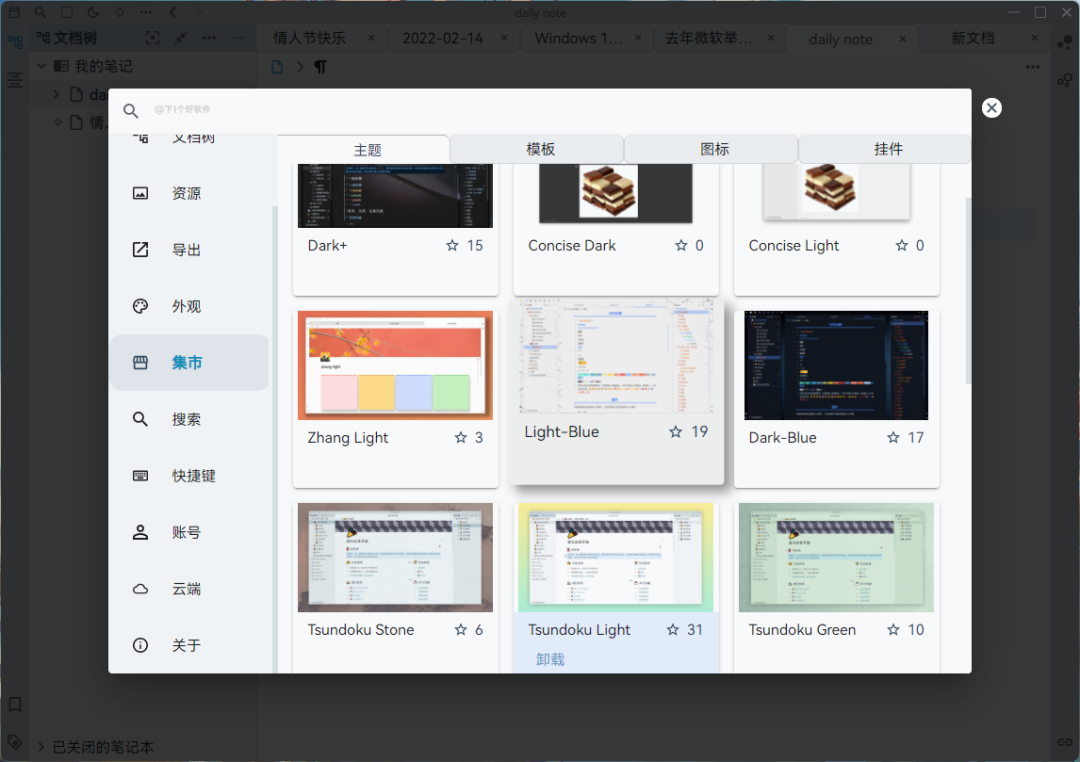
Task: Expand the first document under 我的笔记
Action: coord(57,95)
